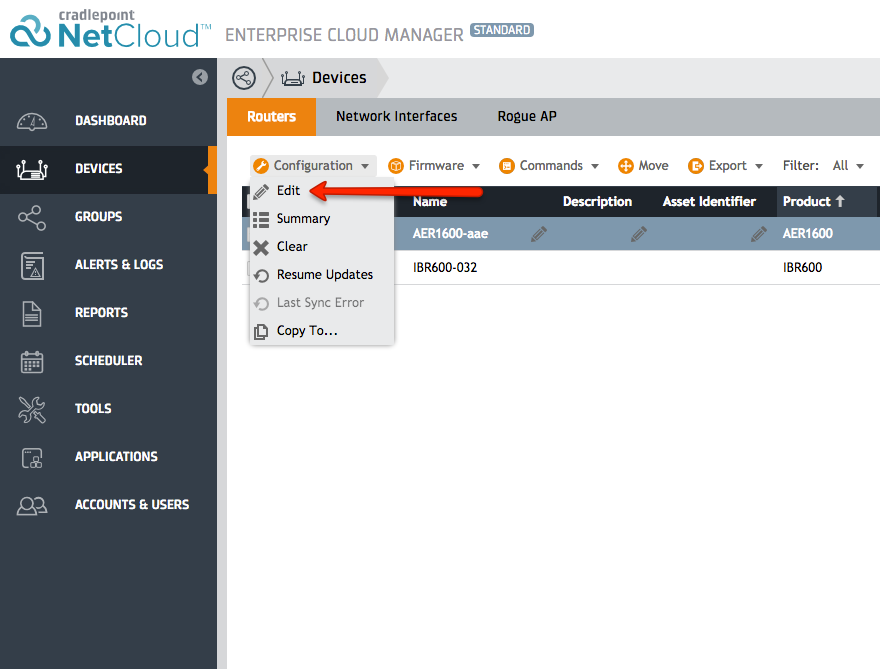The image size is (880, 669).
Task: Click the breadcrumb groups root icon
Action: [x=244, y=78]
